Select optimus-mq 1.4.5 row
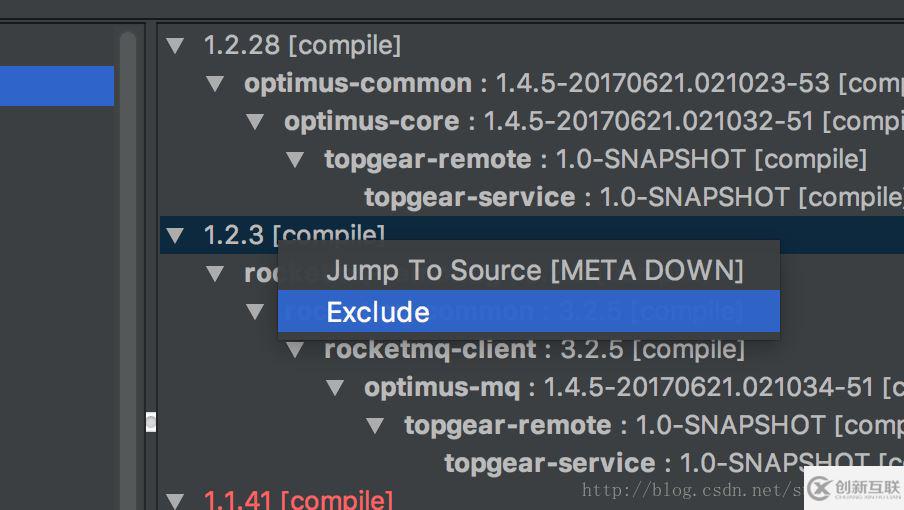Image resolution: width=904 pixels, height=510 pixels. click(634, 387)
